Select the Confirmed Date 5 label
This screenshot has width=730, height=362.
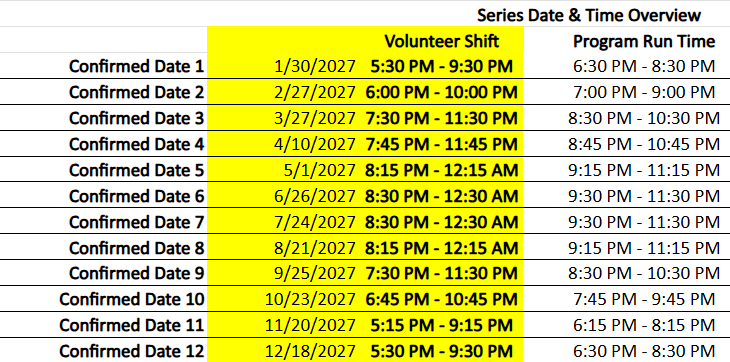point(136,171)
